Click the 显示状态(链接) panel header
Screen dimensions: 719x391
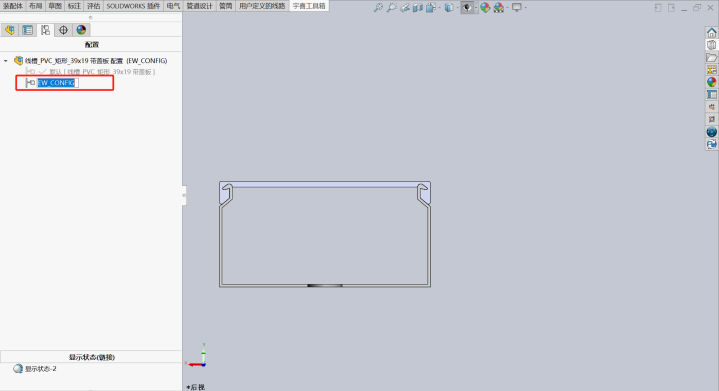point(91,357)
